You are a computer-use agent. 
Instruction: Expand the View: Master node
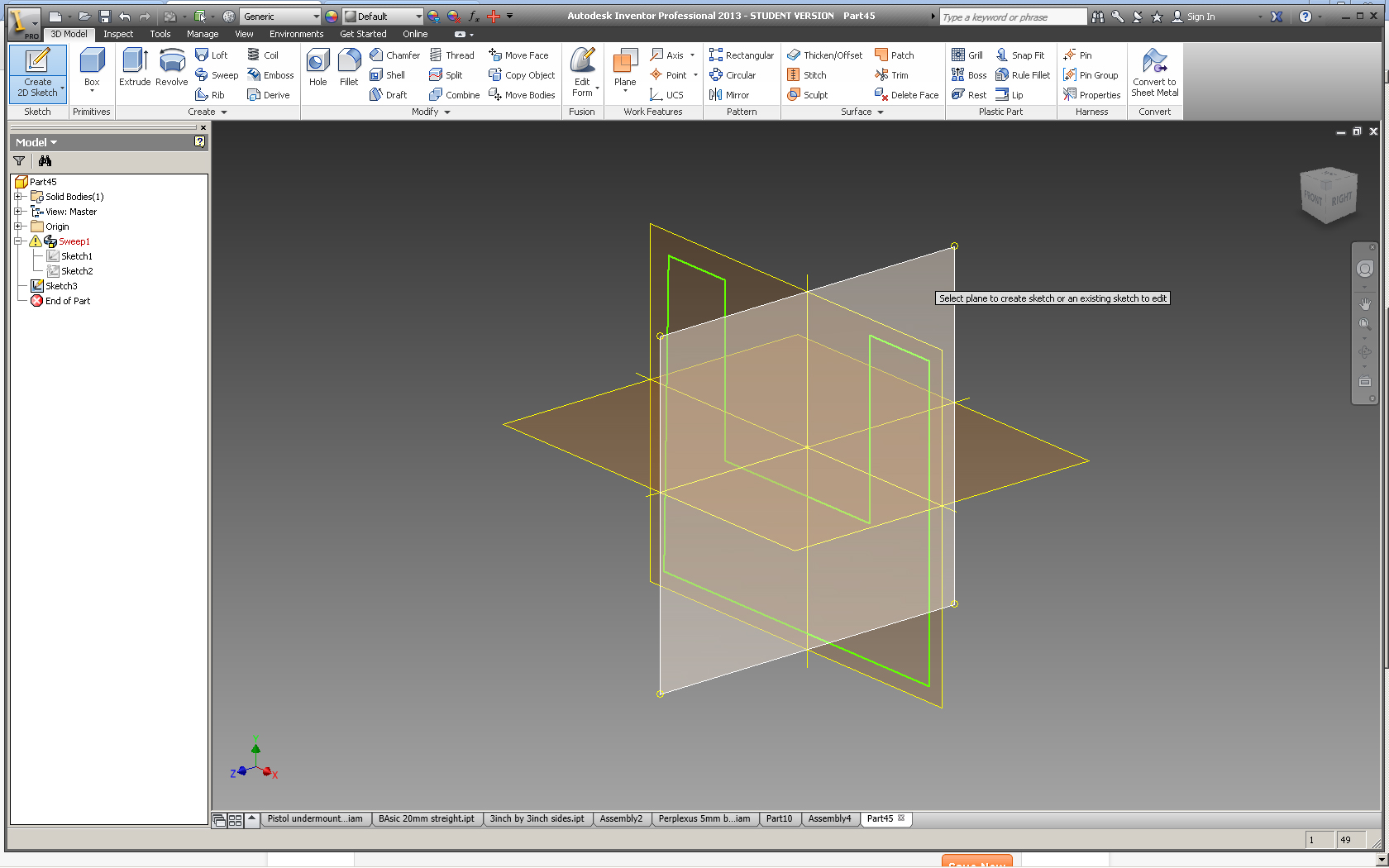coord(17,212)
